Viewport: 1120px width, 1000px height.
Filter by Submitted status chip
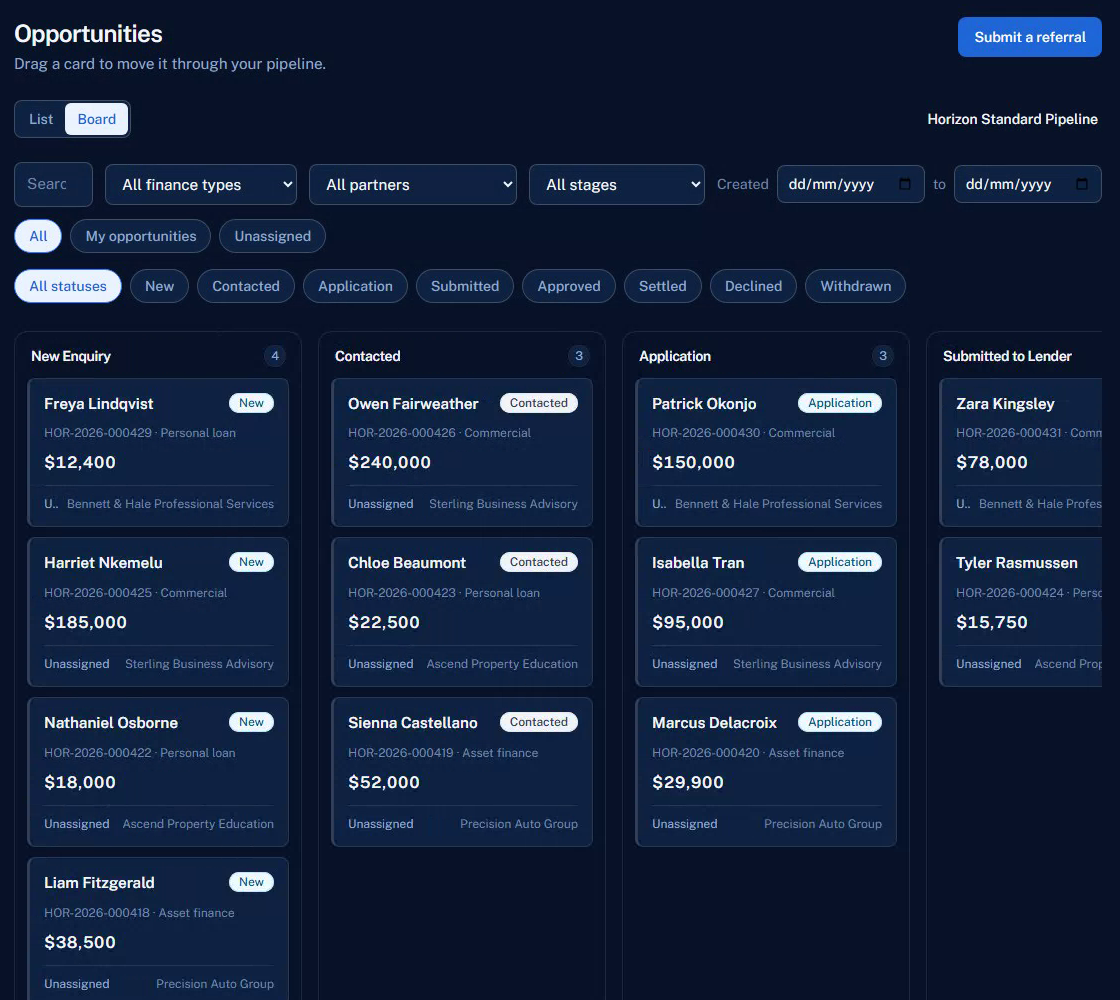pyautogui.click(x=465, y=286)
